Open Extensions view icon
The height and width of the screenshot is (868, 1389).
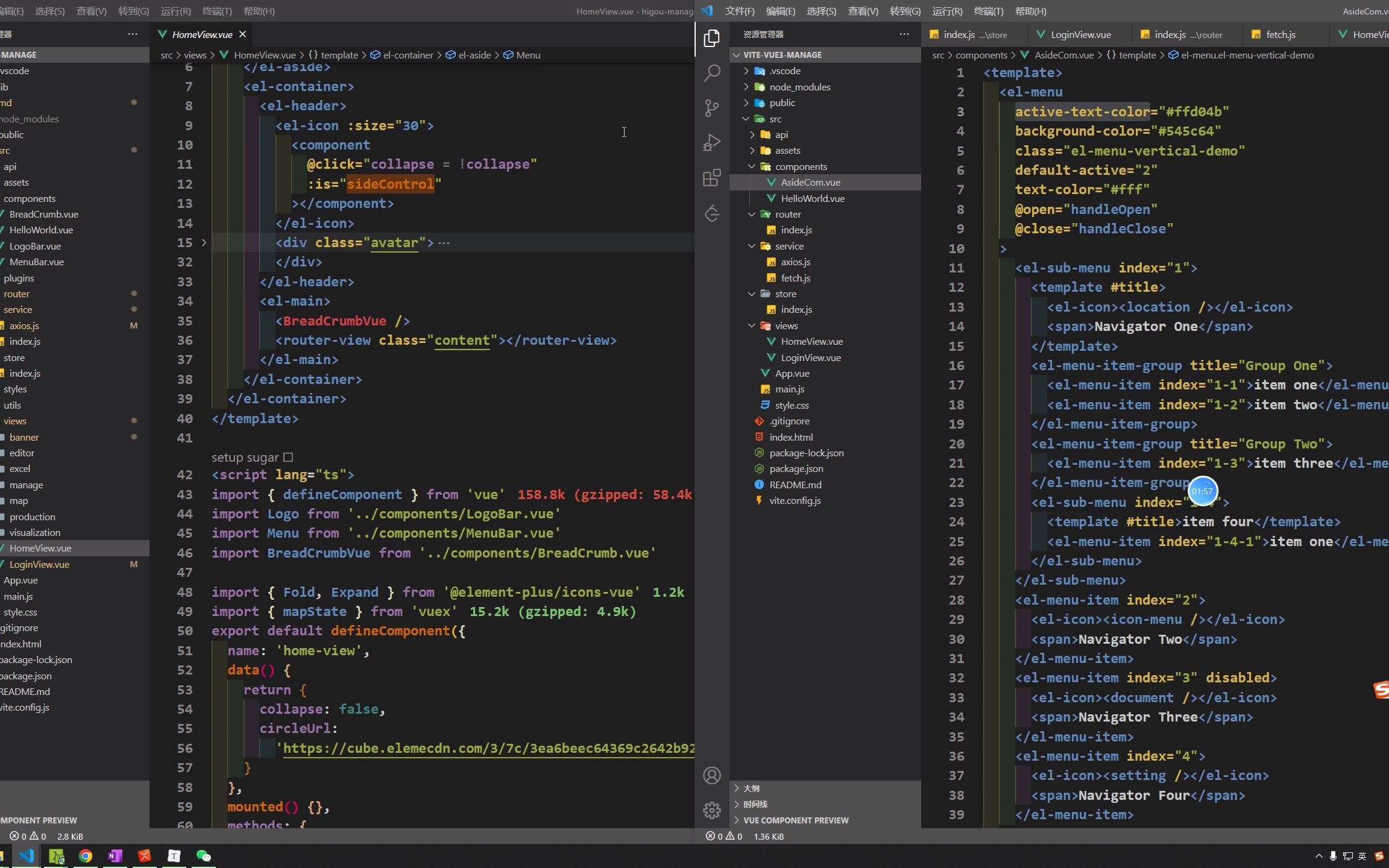(x=712, y=178)
